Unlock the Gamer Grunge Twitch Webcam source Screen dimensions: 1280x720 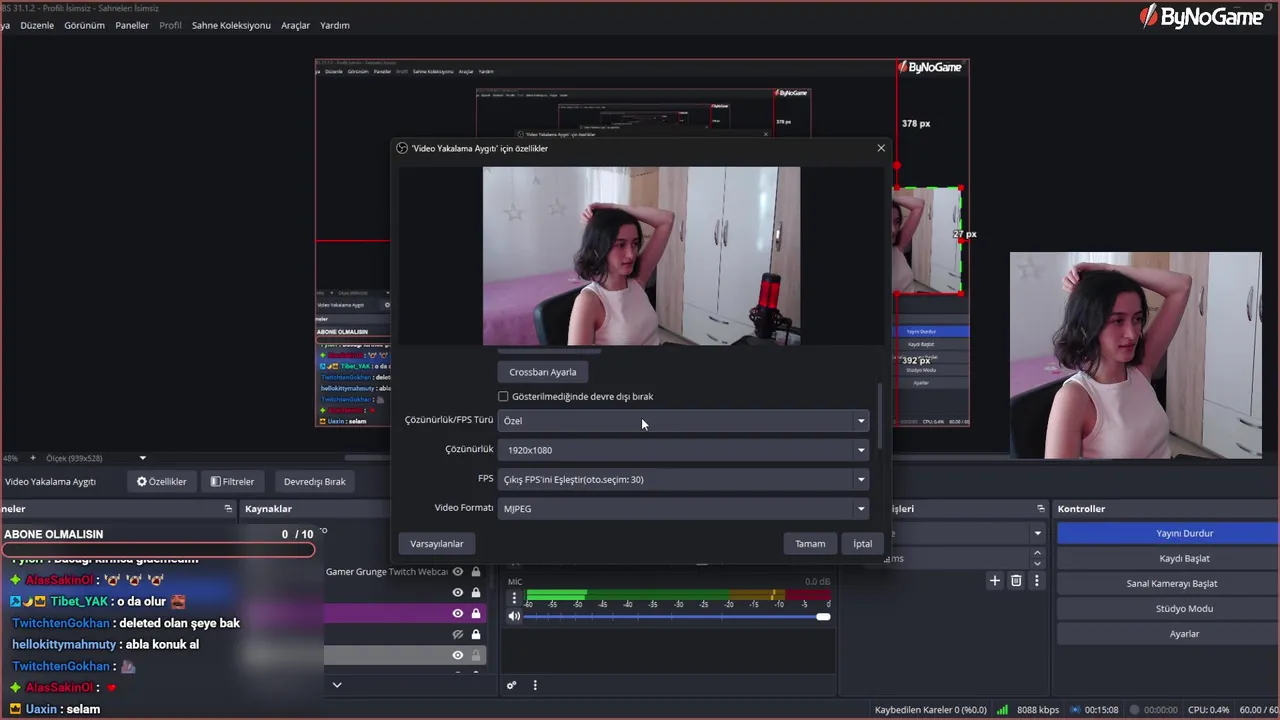[476, 572]
